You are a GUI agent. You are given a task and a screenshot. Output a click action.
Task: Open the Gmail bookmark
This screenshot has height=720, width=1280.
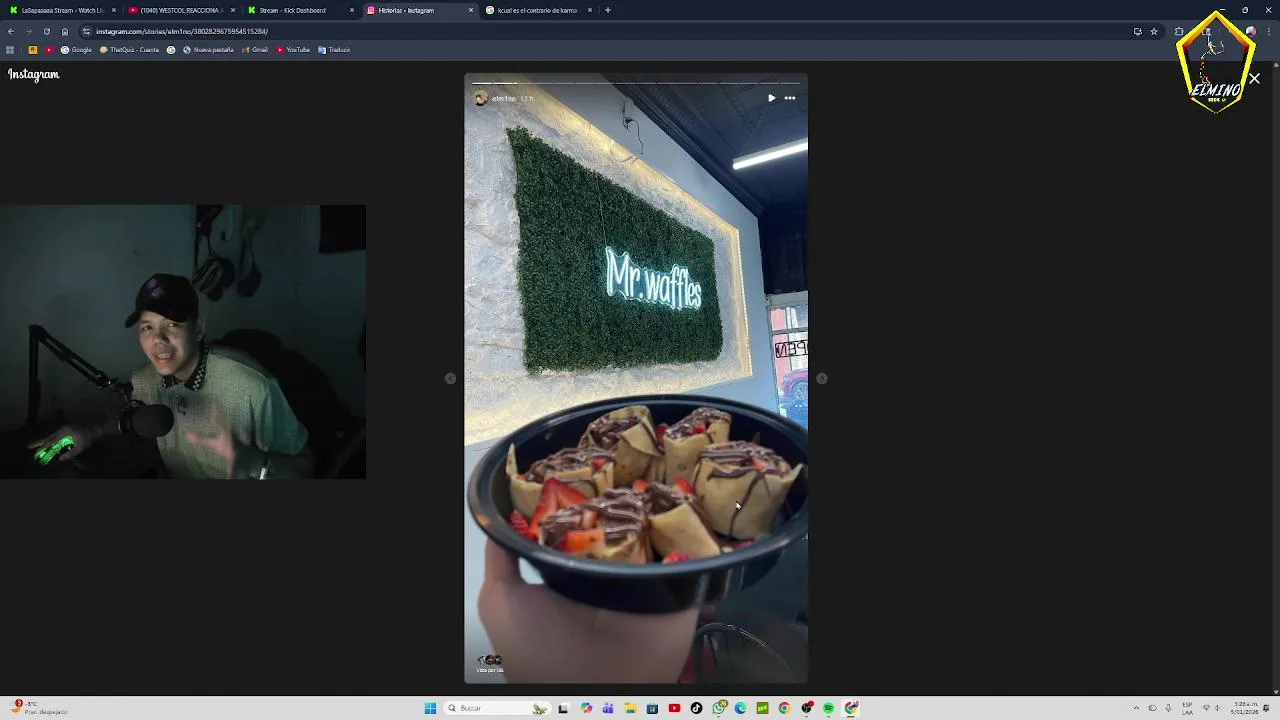255,50
